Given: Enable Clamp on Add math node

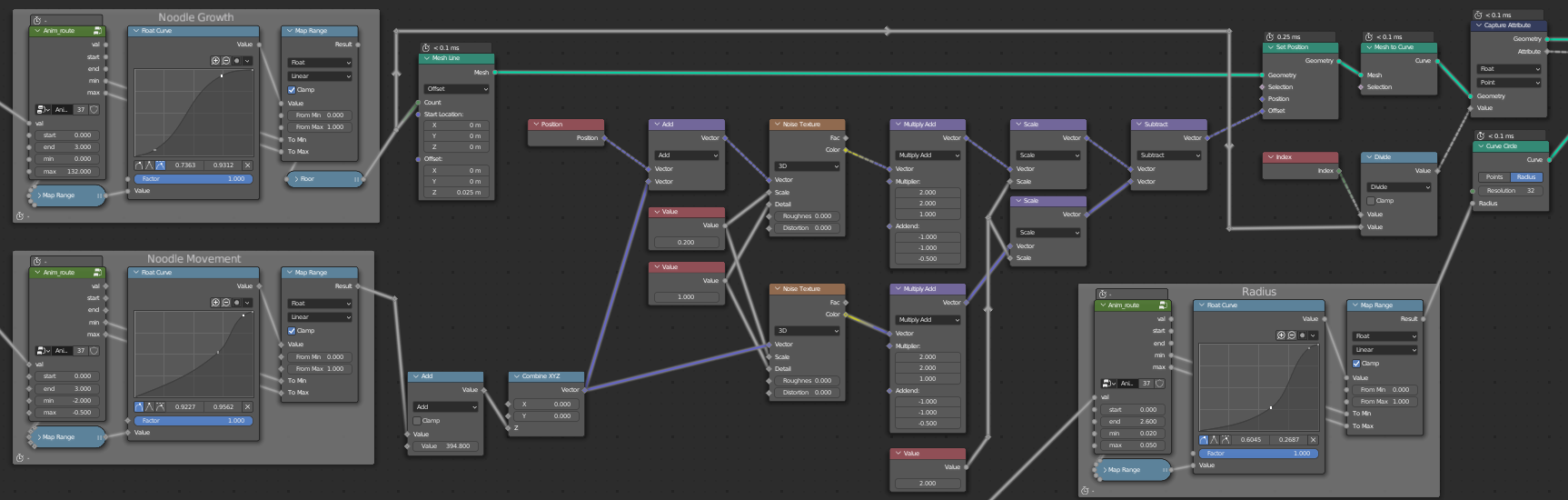Looking at the screenshot, I should [x=417, y=421].
